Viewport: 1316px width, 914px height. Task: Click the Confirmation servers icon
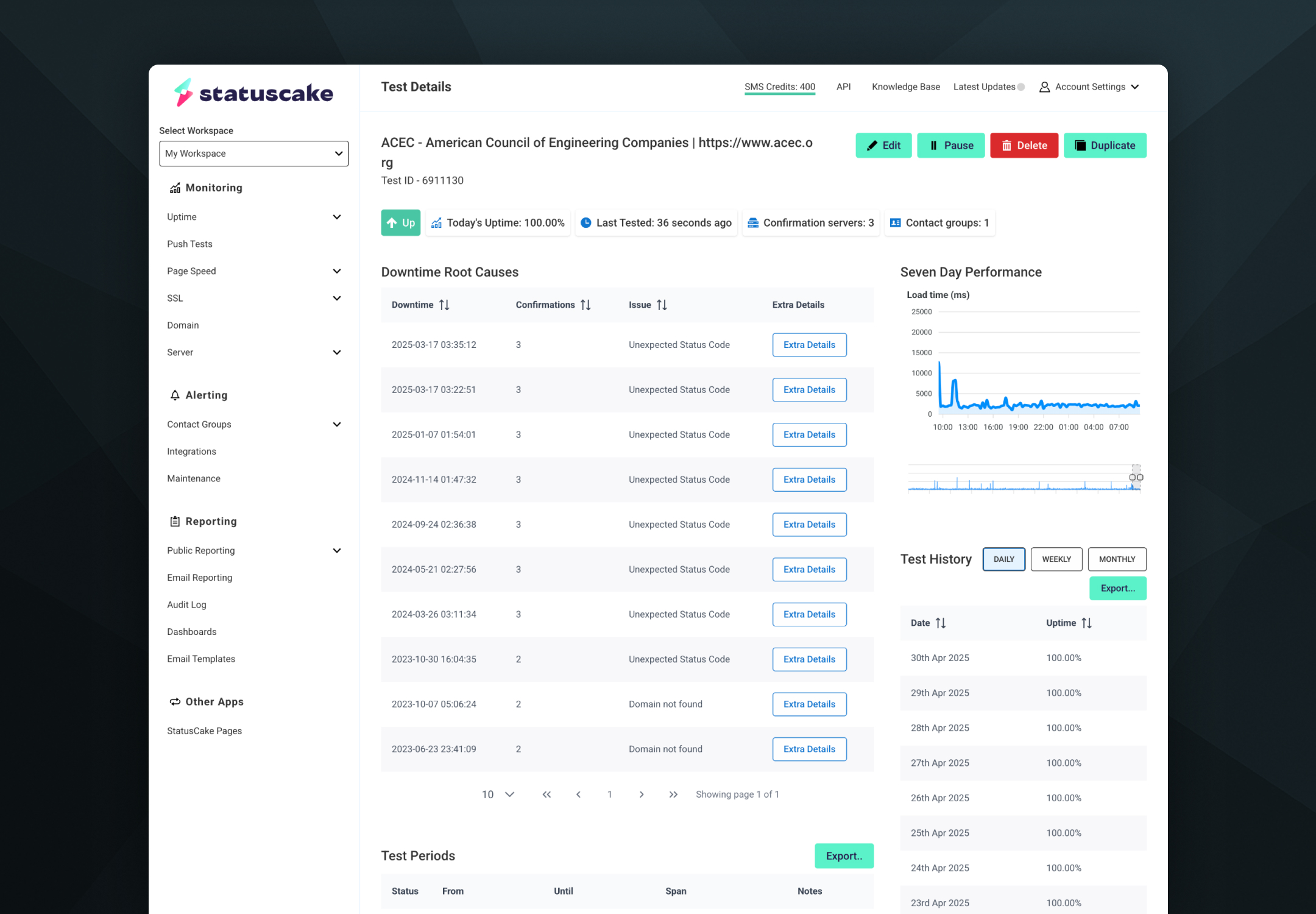click(x=753, y=223)
